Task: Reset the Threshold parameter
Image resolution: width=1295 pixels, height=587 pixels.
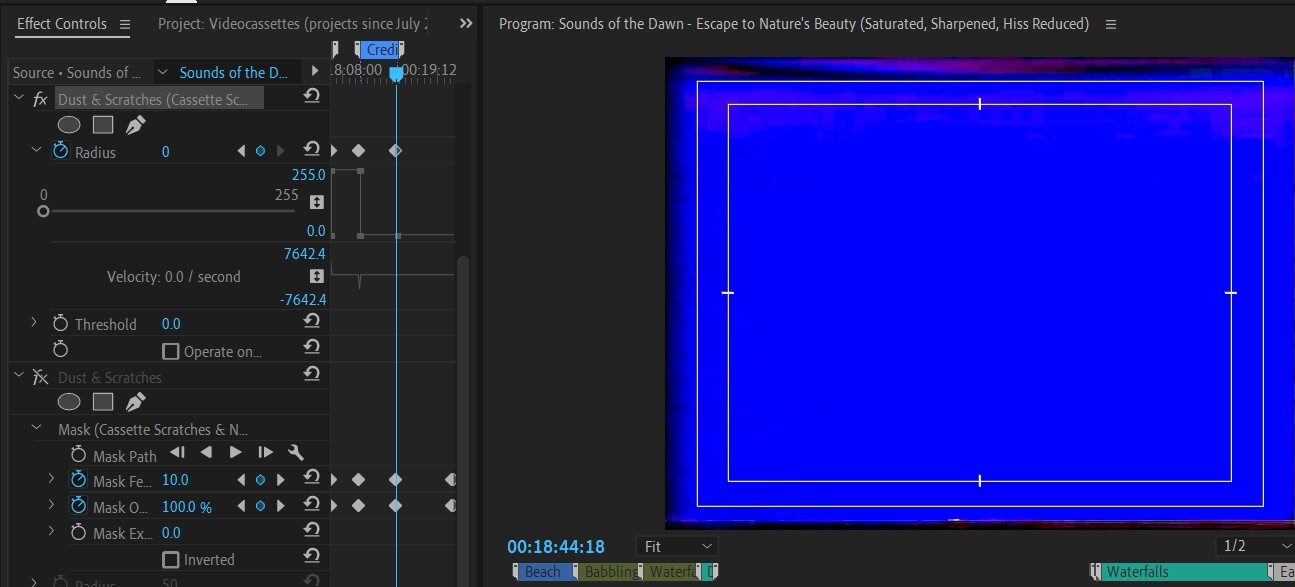Action: pos(312,322)
